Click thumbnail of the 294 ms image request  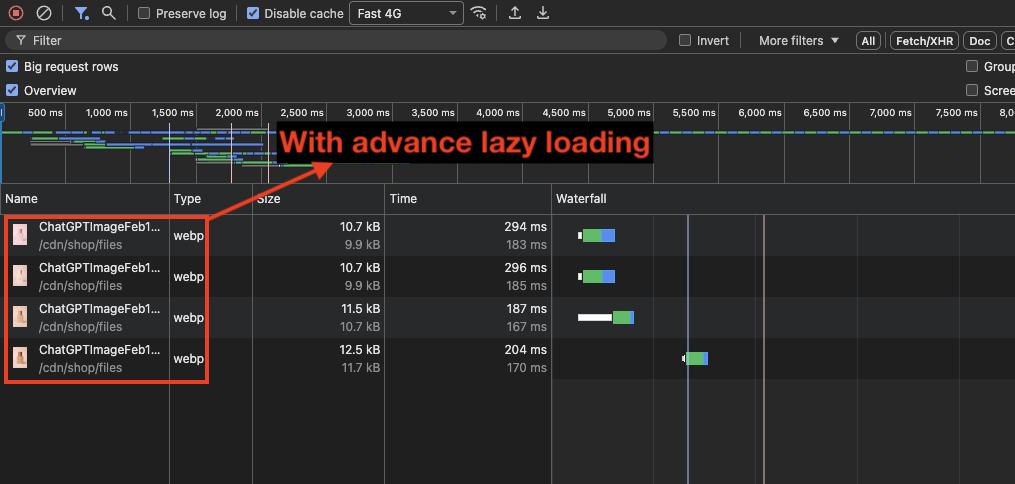coord(21,235)
